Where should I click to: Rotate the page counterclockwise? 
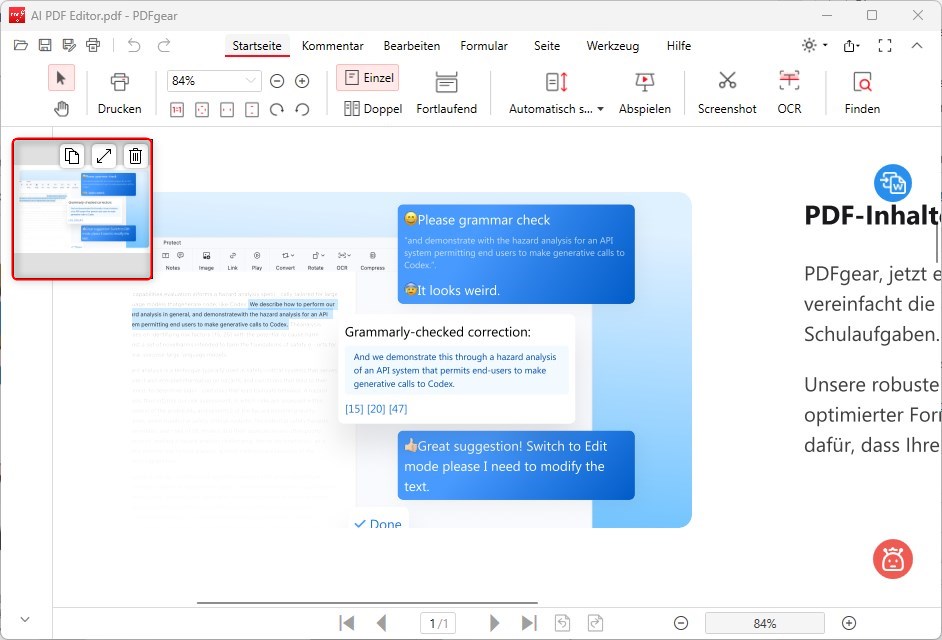(x=302, y=110)
